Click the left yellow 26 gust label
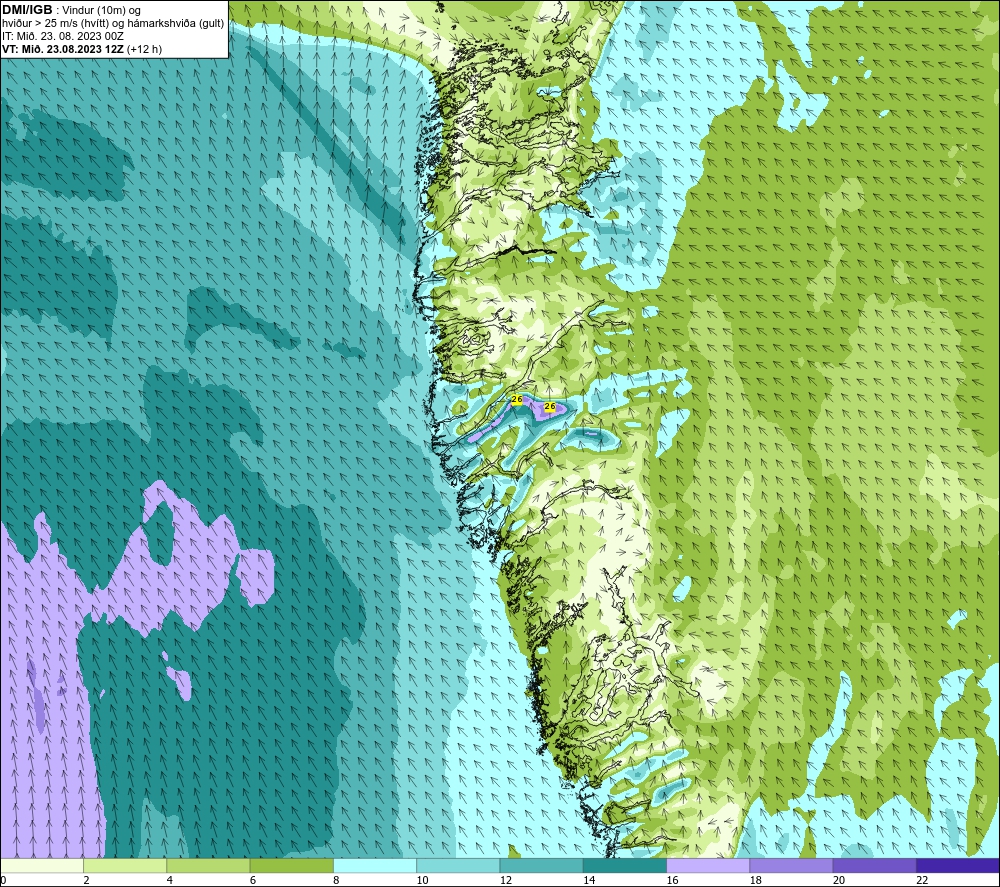The width and height of the screenshot is (1000, 887). coord(517,400)
